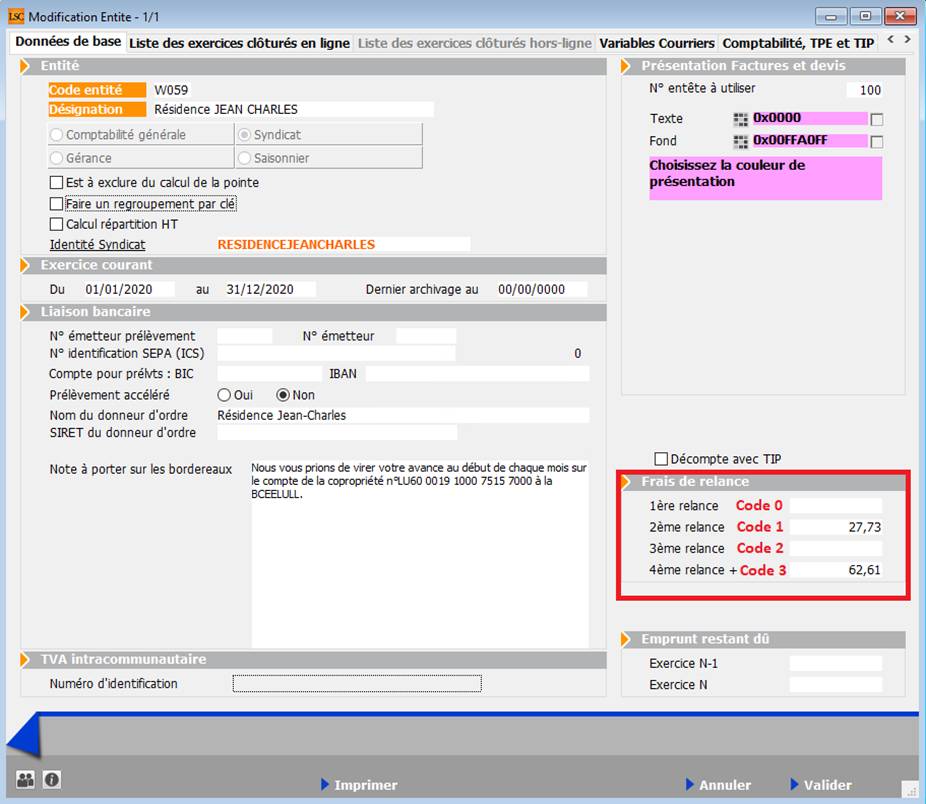Click the exercice end date 31/12/2020
Screen dimensions: 926x804
tap(270, 289)
